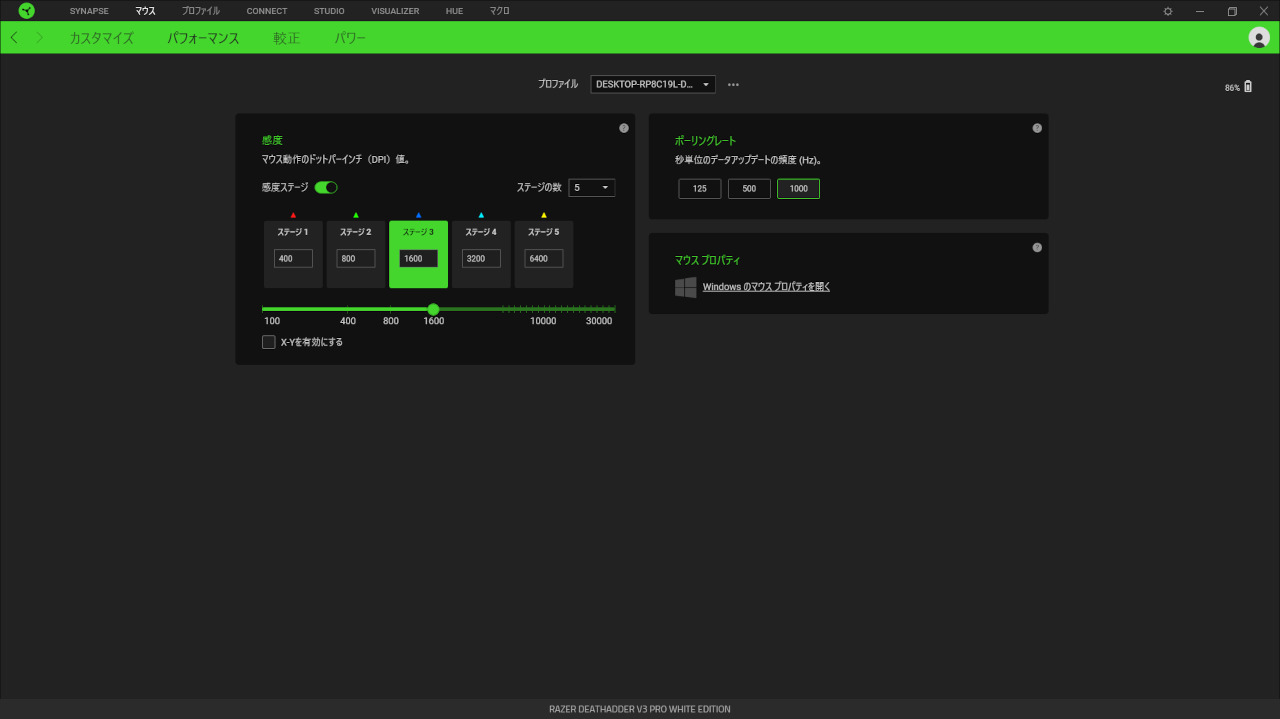Open the プロファイル dropdown
Screen dimensions: 1280x719
(653, 85)
